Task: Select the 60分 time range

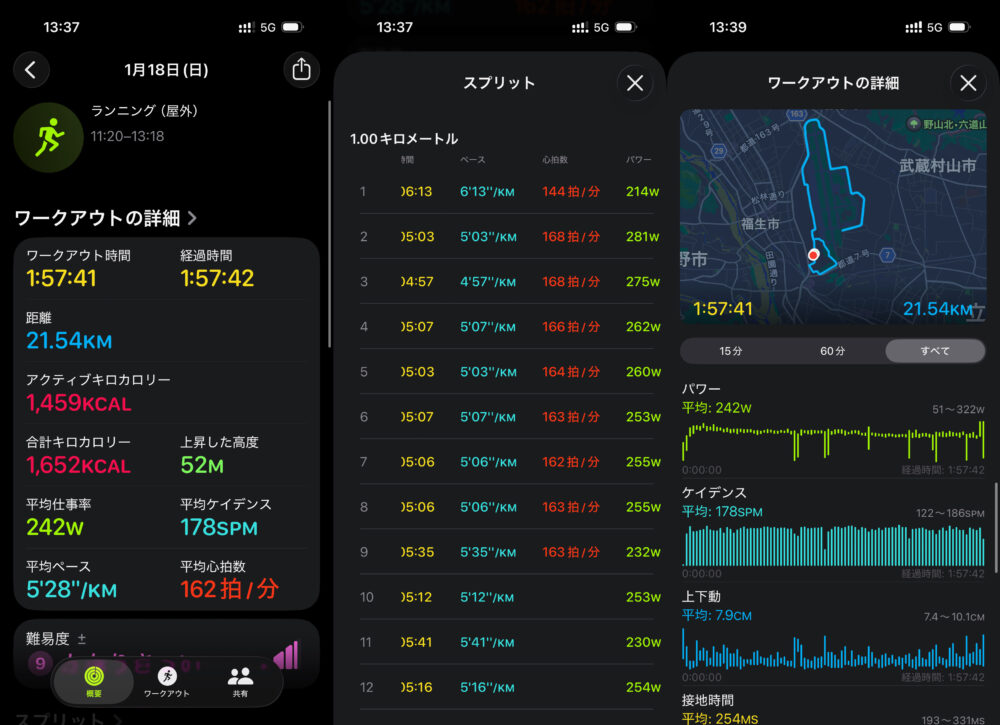Action: (x=832, y=351)
